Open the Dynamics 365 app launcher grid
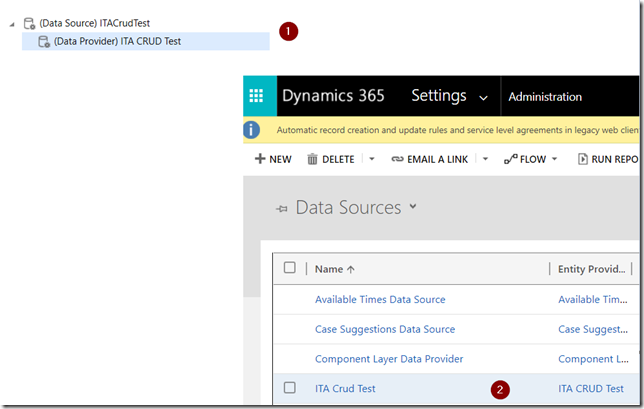The width and height of the screenshot is (644, 409). [x=256, y=96]
